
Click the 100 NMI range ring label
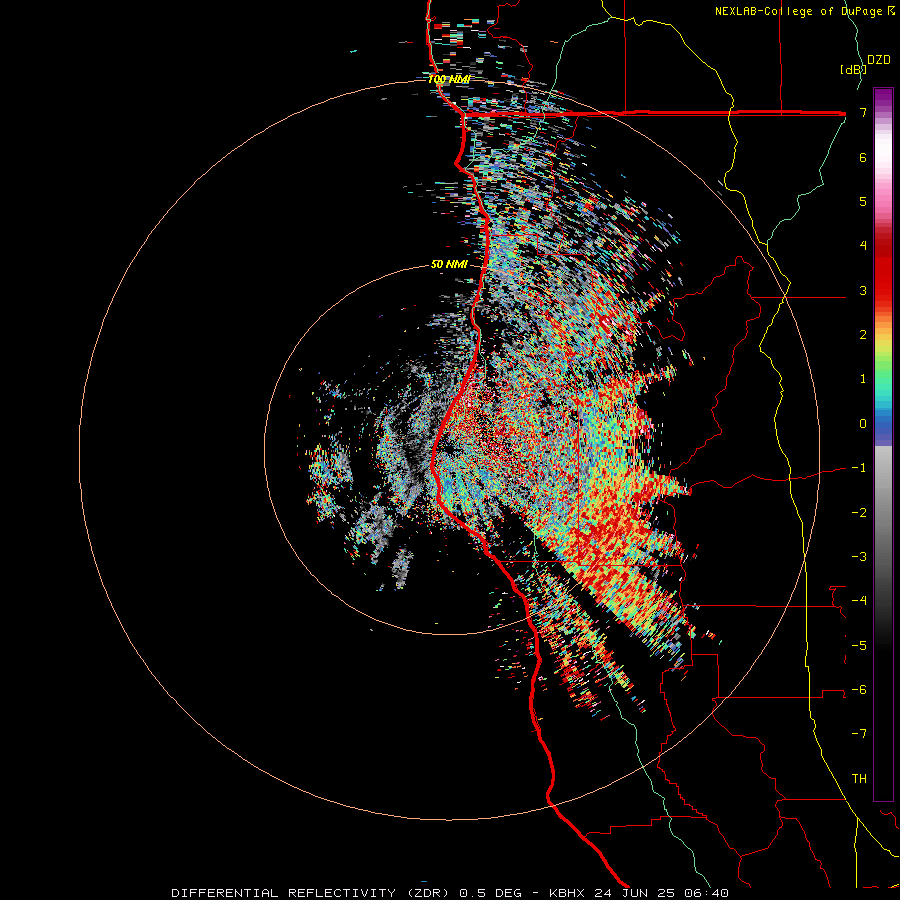click(449, 79)
